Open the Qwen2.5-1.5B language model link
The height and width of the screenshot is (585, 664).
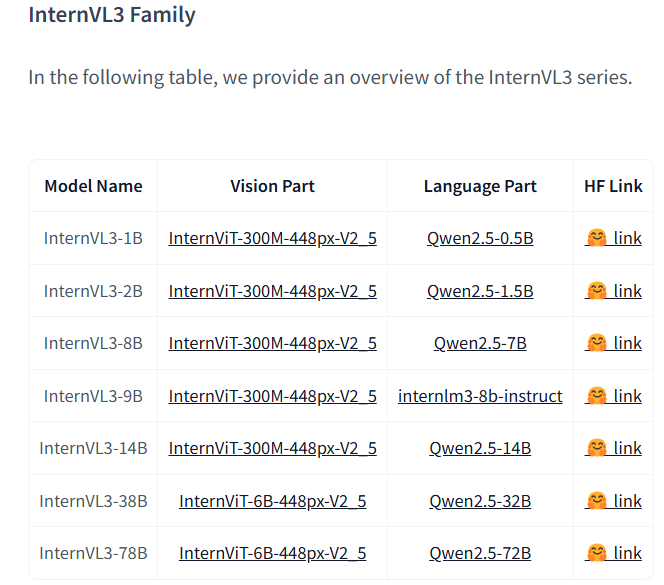click(x=480, y=291)
